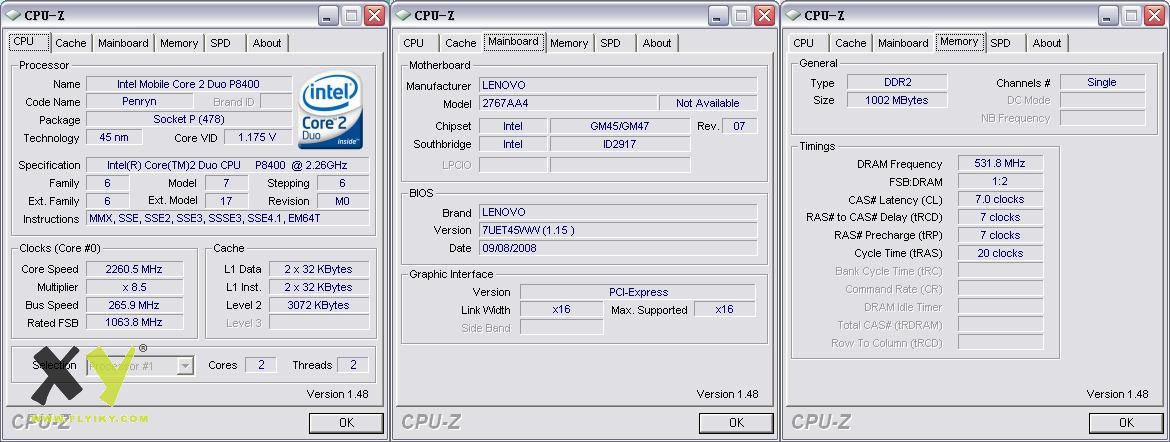Go to the CPU tab in the rightmost window
This screenshot has width=1170, height=442.
(803, 43)
